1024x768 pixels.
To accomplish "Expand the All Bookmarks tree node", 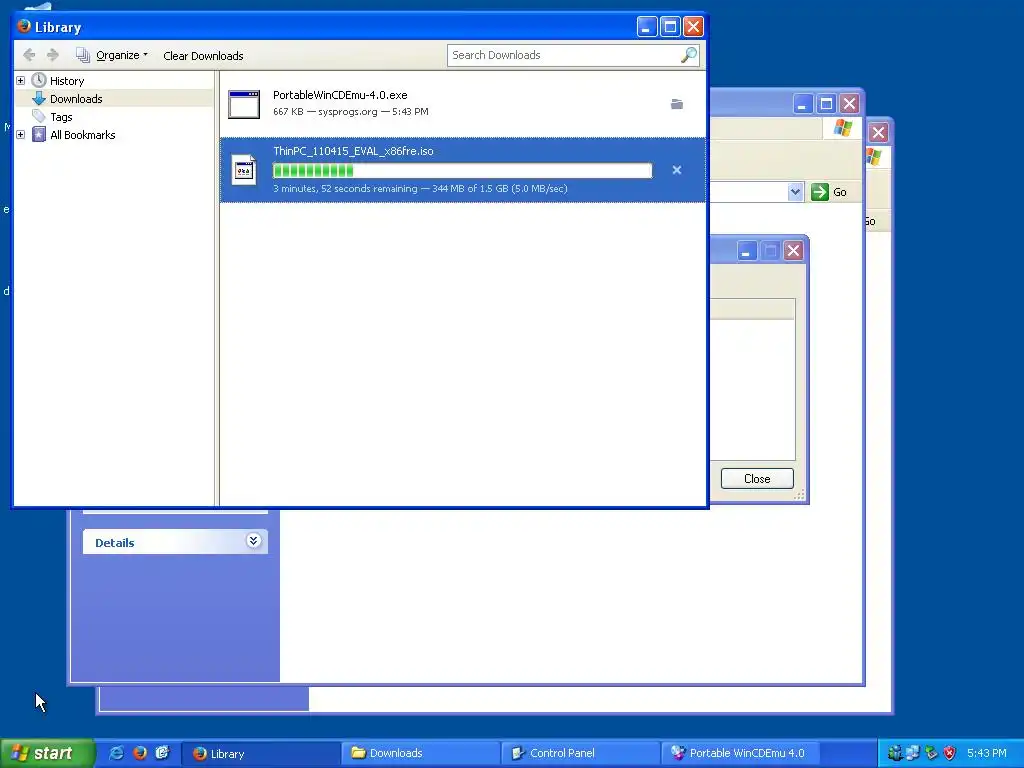I will tap(20, 135).
